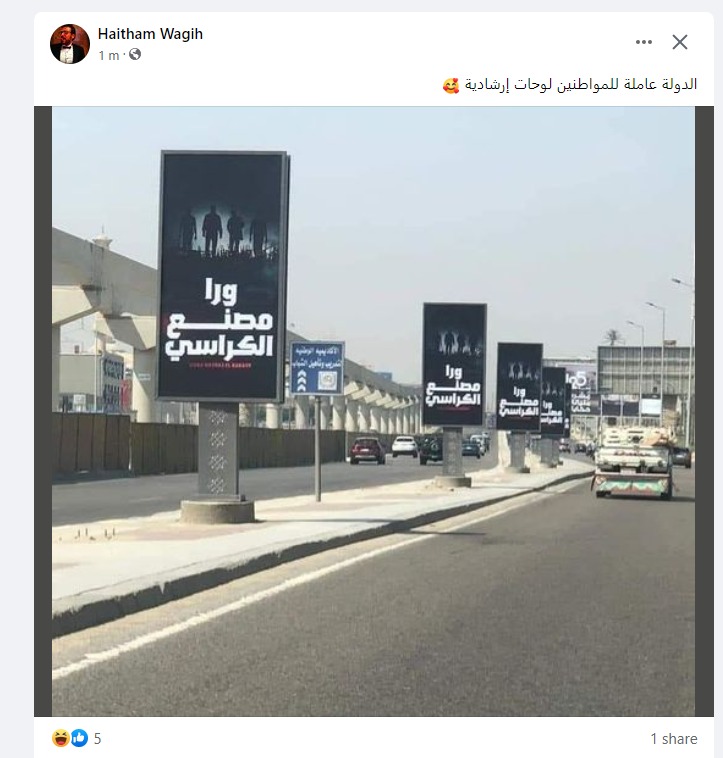Open the highway photo in the post

tap(374, 411)
